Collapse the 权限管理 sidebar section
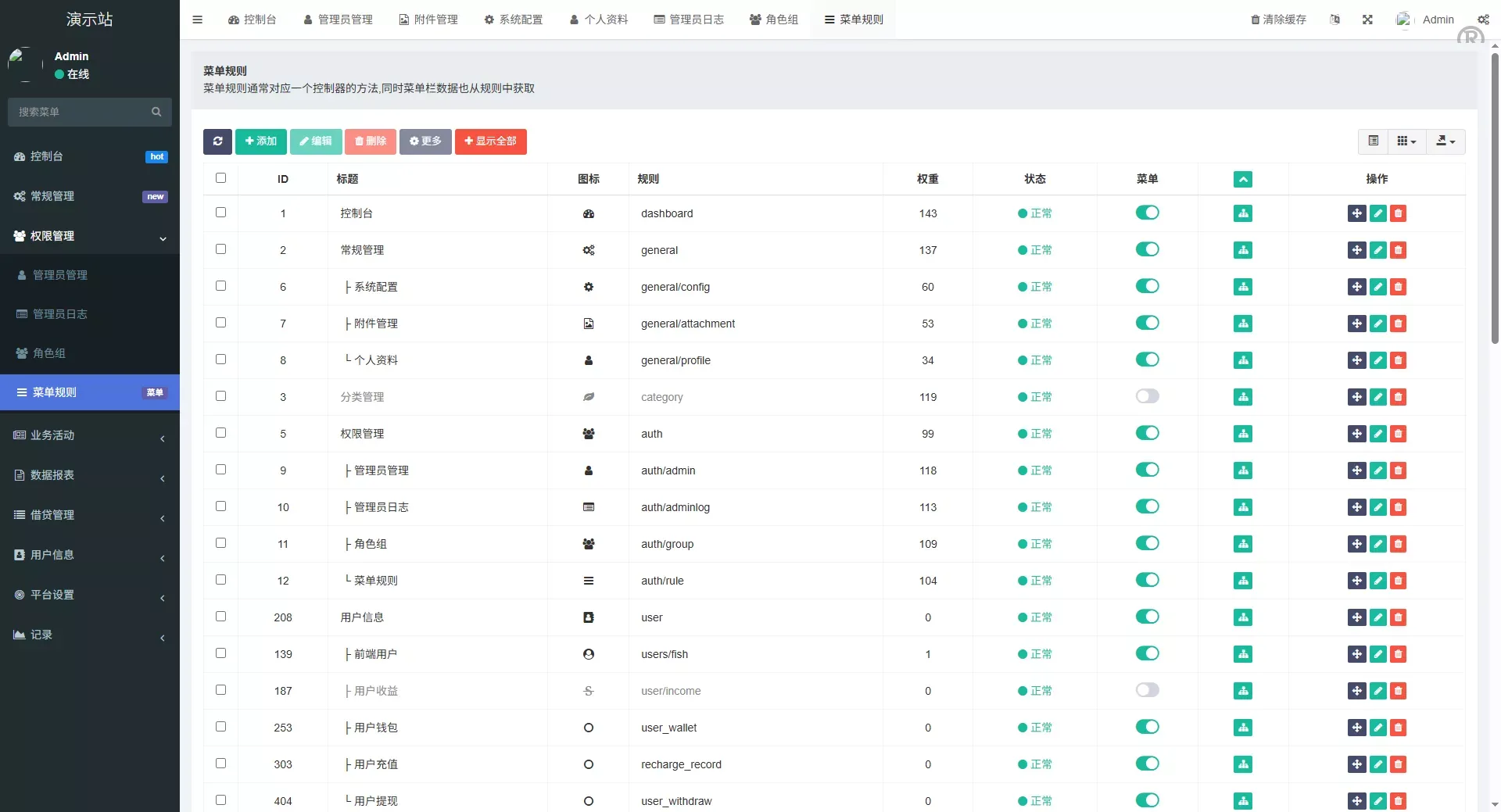The image size is (1501, 812). pos(89,236)
